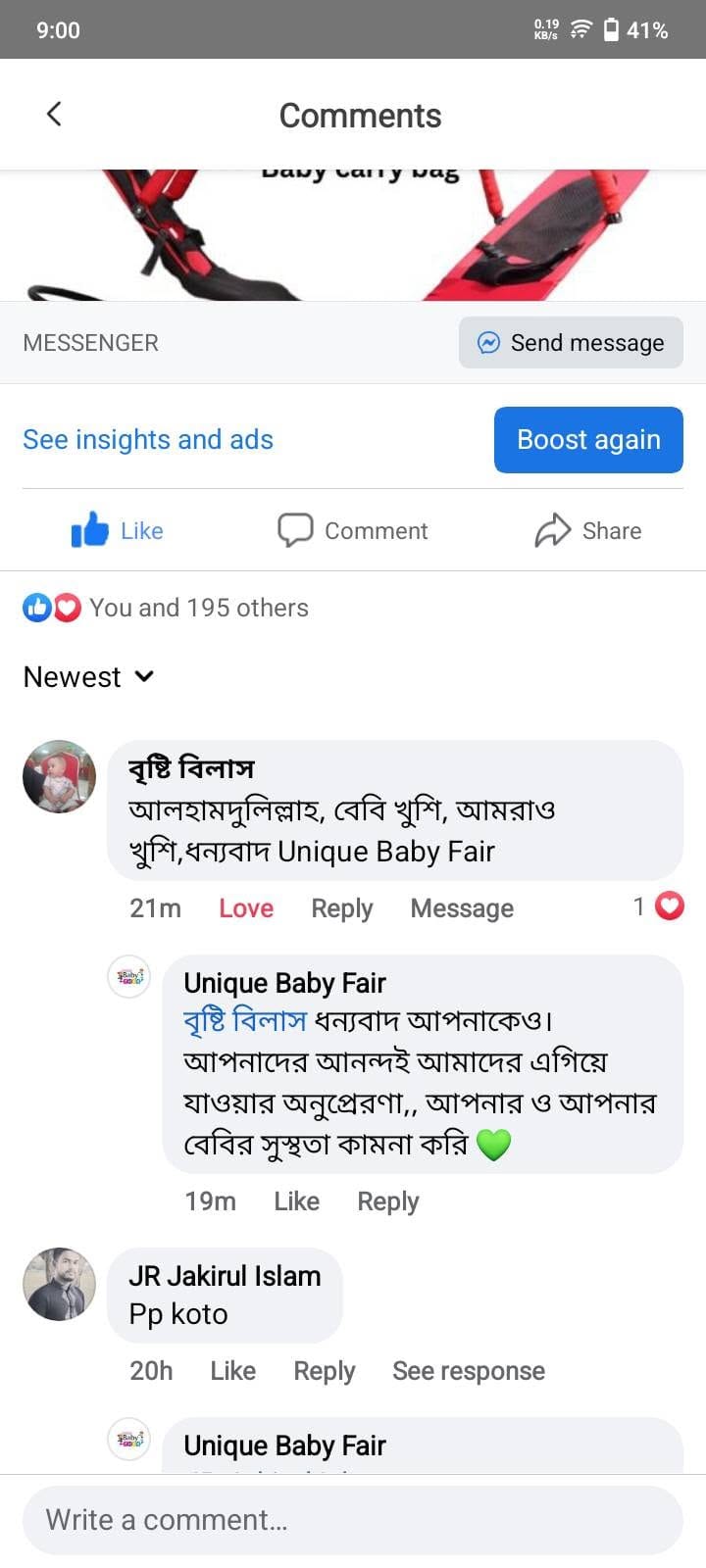Open the like and heart reactions list
The height and width of the screenshot is (1568, 706).
click(x=166, y=608)
